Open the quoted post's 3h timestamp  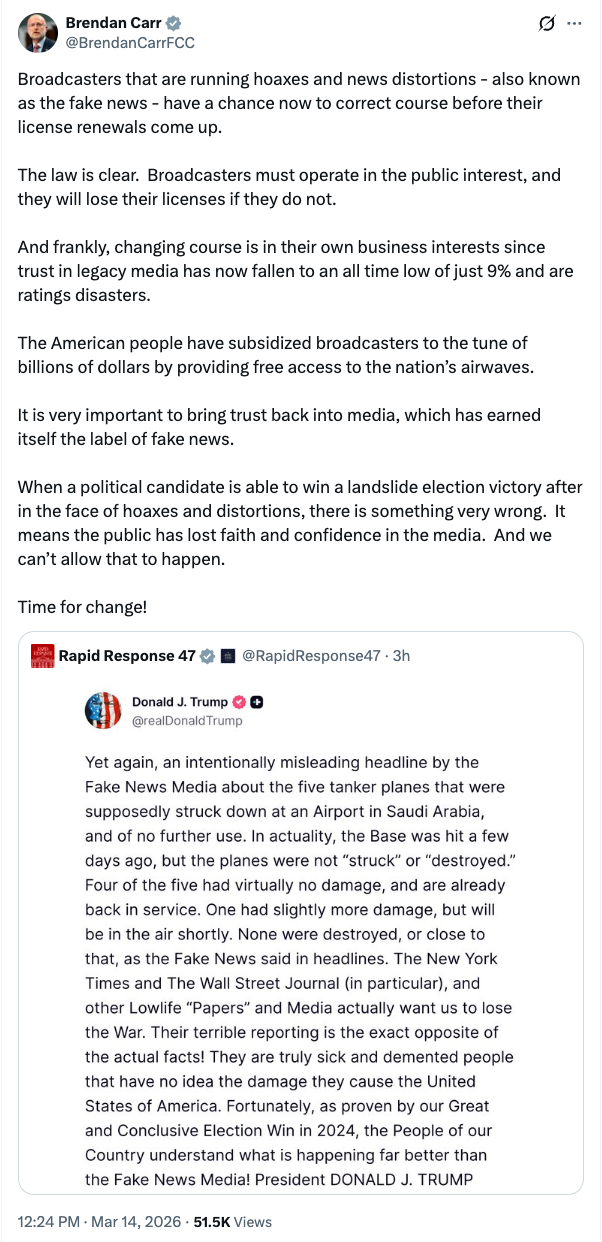400,656
